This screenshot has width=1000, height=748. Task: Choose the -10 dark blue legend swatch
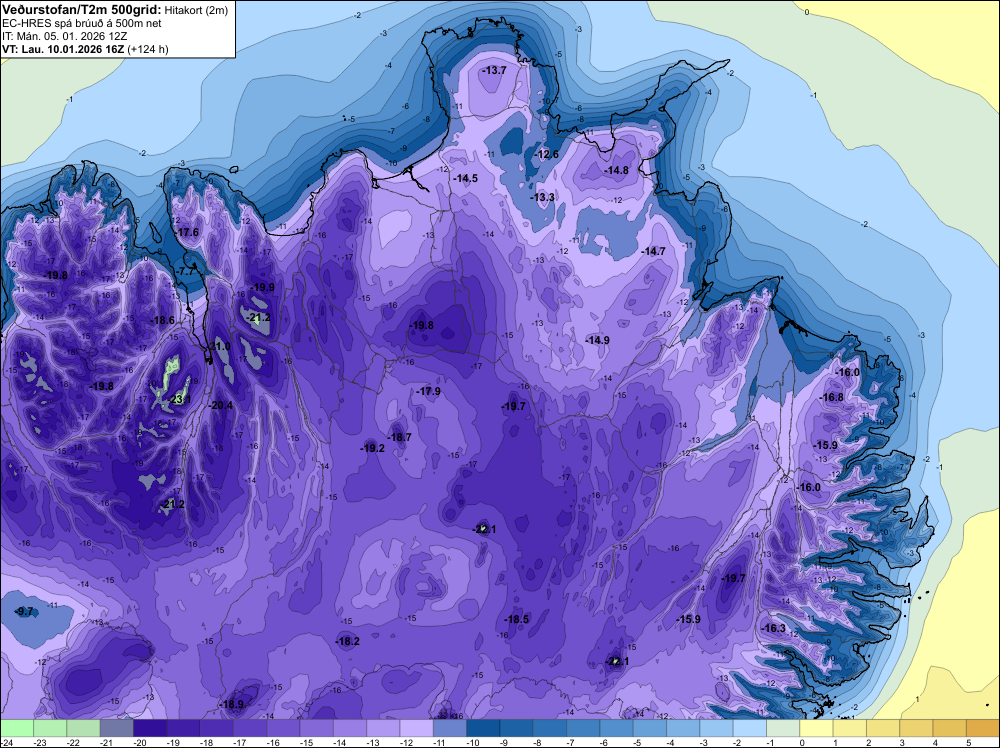(483, 728)
